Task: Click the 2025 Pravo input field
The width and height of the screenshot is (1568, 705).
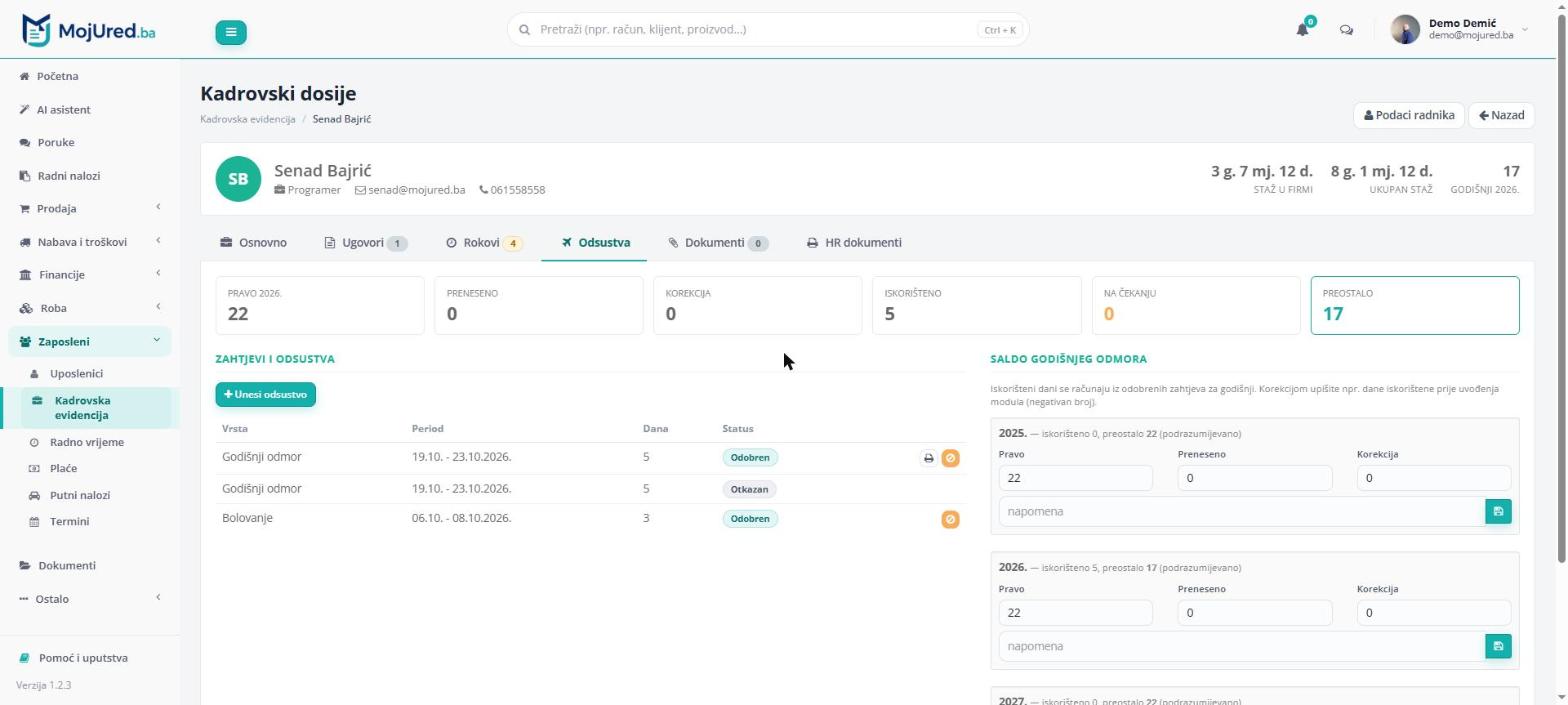Action: pos(1075,478)
